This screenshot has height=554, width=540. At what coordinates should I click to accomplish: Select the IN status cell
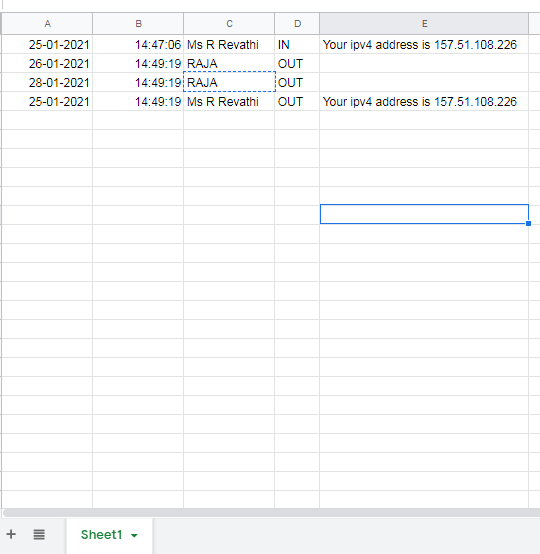point(297,45)
